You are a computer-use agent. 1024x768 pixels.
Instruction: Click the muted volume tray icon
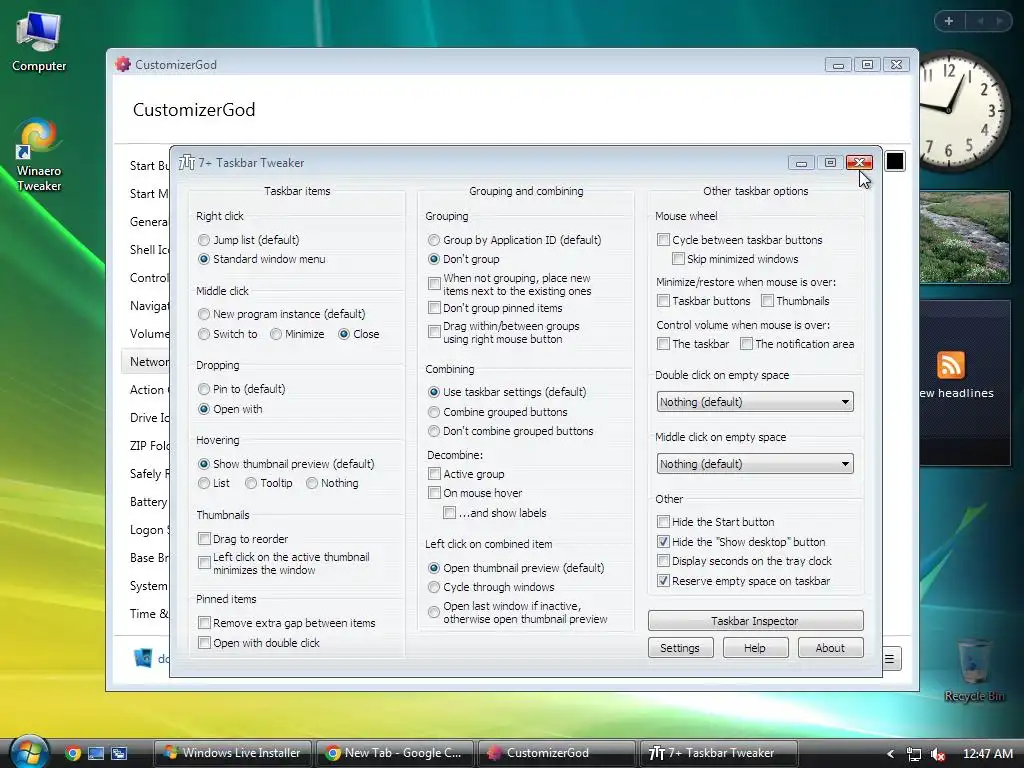tap(938, 754)
